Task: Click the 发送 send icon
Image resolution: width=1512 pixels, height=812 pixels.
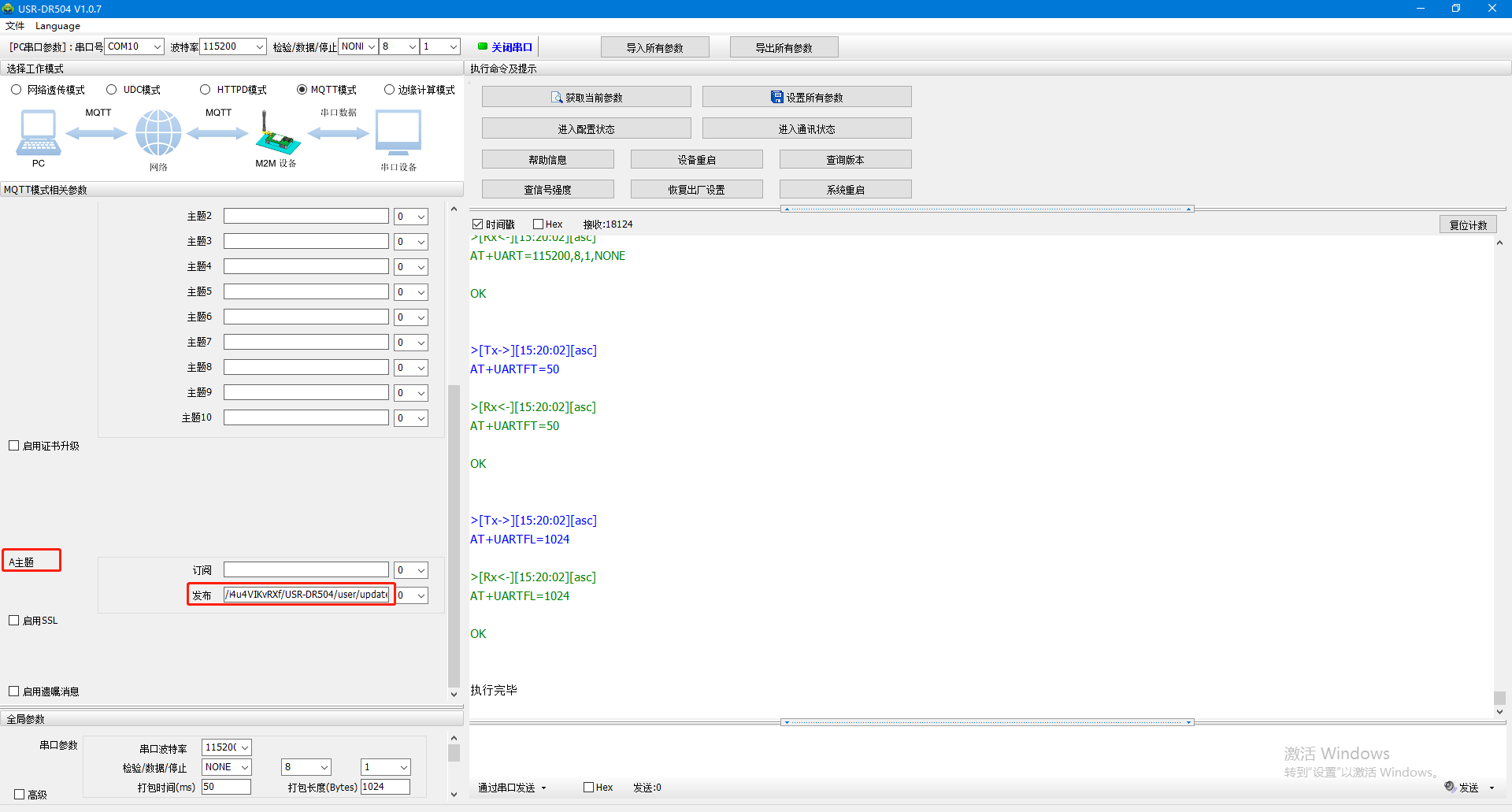Action: 1450,786
